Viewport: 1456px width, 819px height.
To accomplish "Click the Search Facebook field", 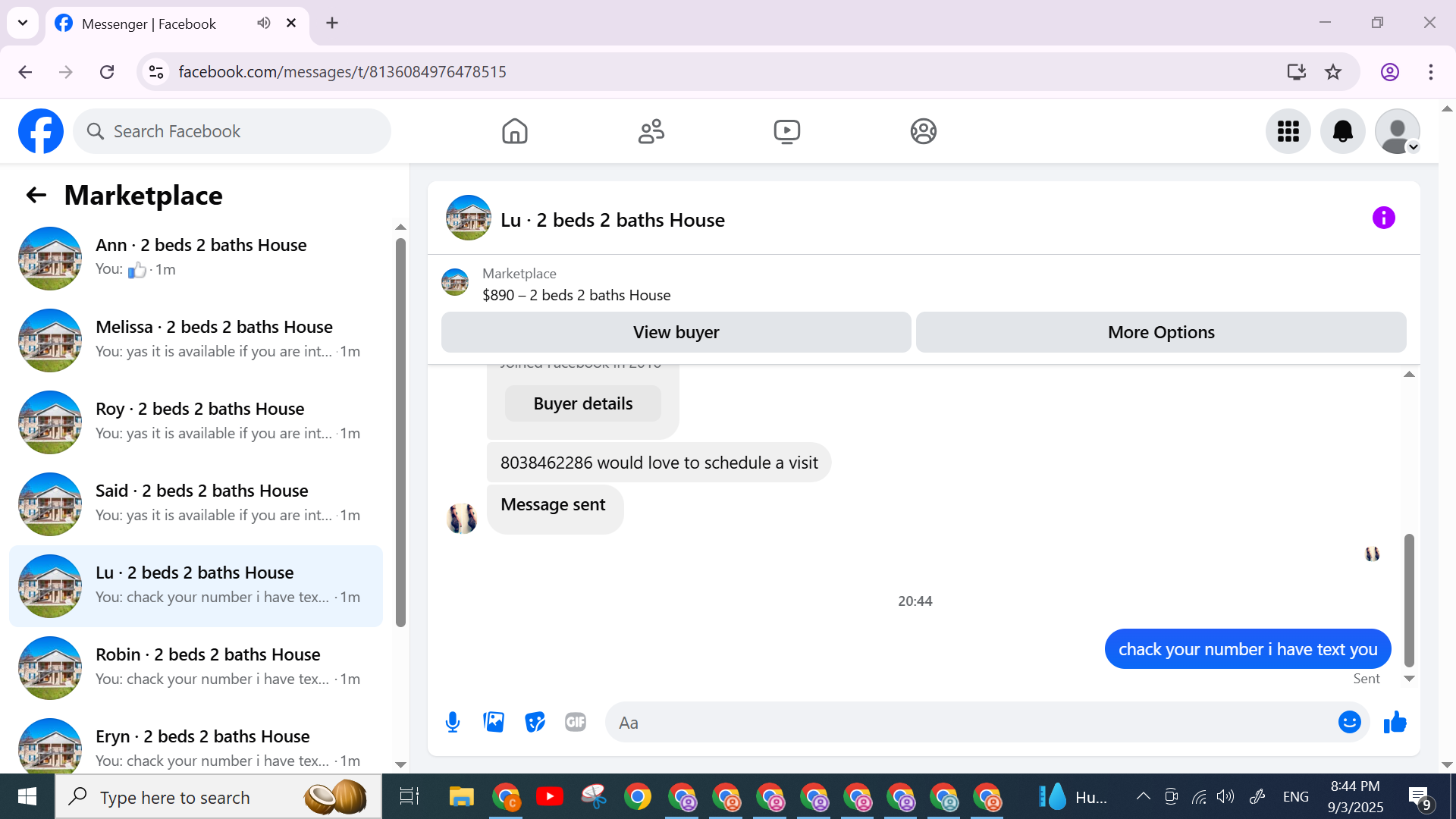I will pyautogui.click(x=232, y=131).
